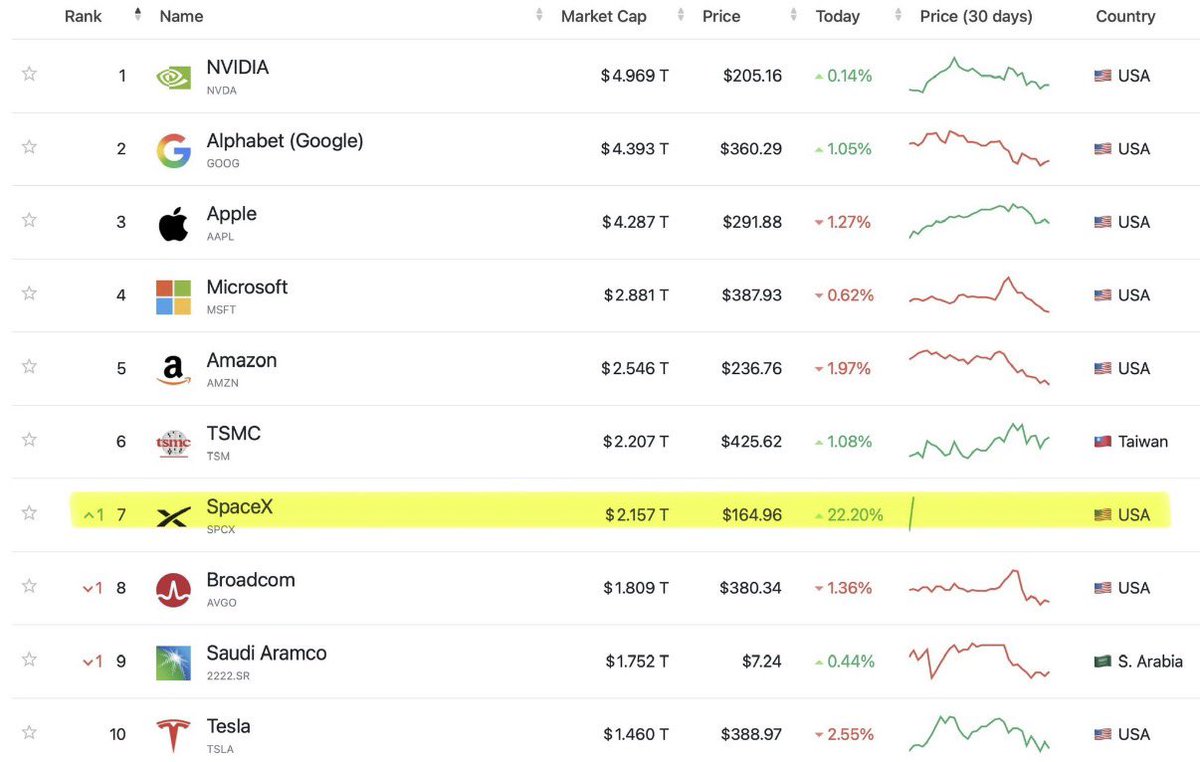This screenshot has height=762, width=1200.
Task: Click the 2222.SR ticker symbol
Action: [226, 676]
